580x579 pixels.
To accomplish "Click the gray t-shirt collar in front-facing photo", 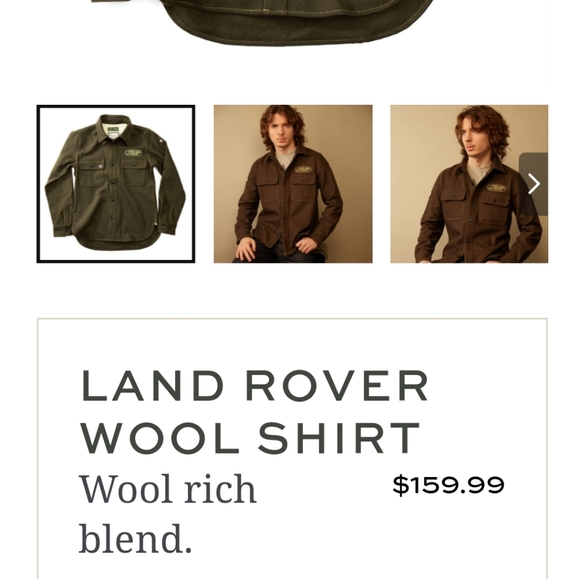I will point(287,157).
